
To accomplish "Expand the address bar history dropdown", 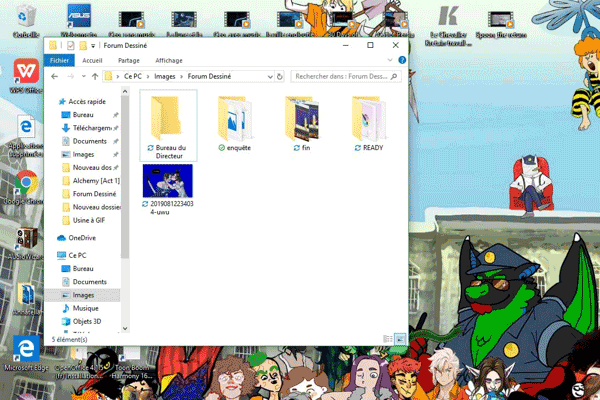I will [x=270, y=77].
